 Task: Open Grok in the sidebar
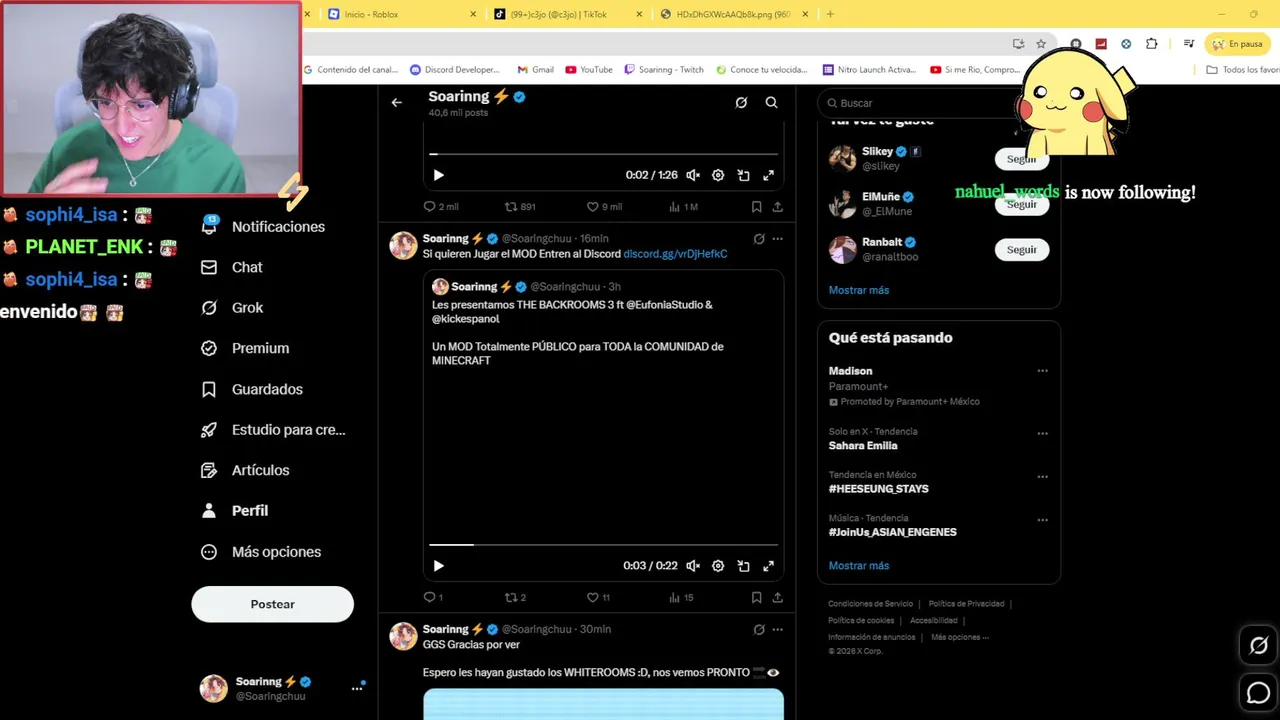232,308
